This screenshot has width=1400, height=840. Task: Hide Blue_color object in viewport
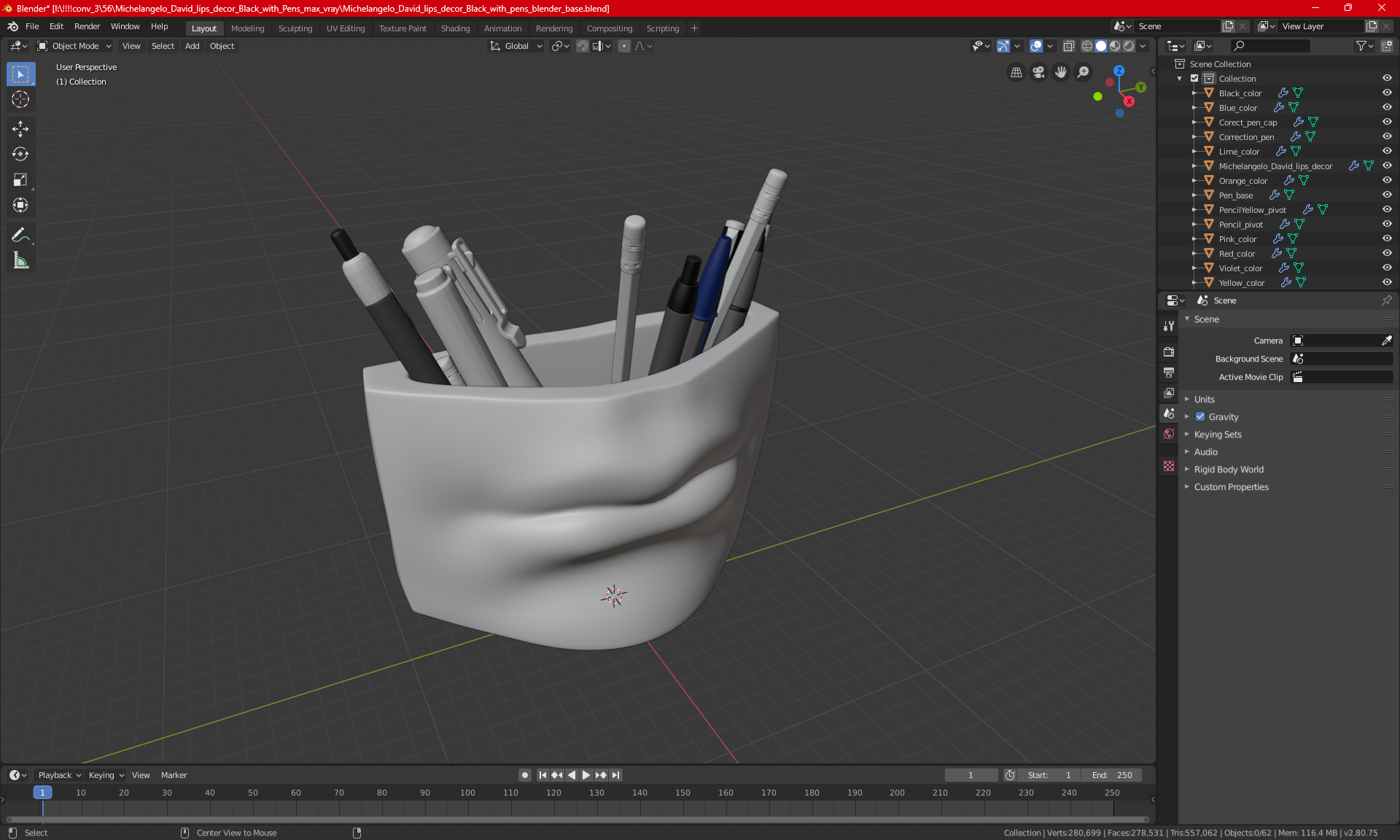pyautogui.click(x=1387, y=108)
